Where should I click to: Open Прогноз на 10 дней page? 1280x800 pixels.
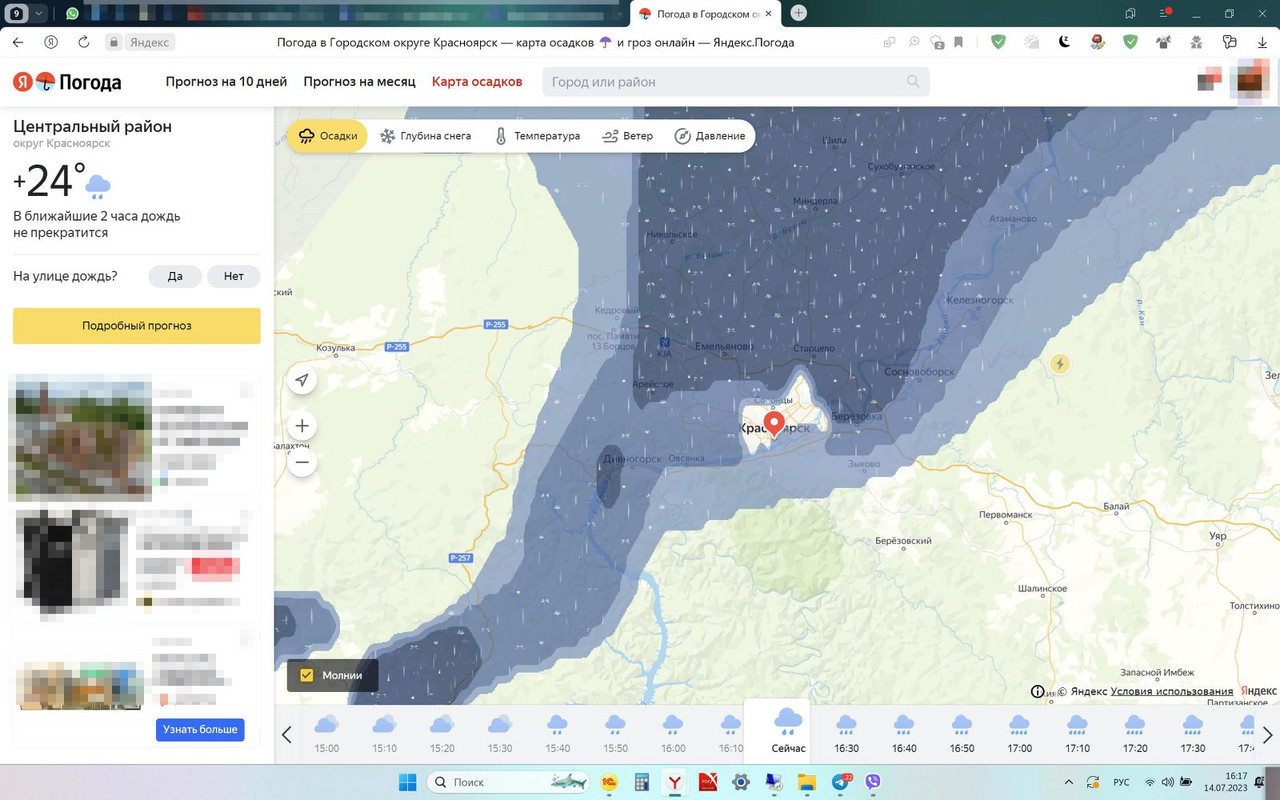[x=226, y=82]
